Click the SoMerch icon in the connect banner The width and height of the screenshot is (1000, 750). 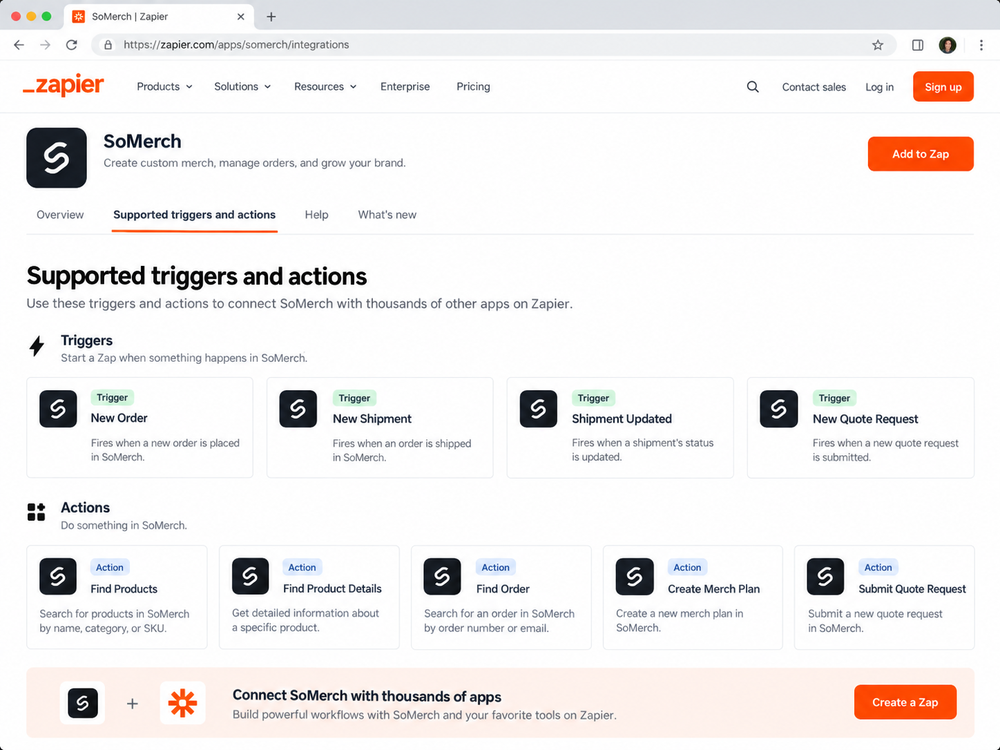point(83,703)
